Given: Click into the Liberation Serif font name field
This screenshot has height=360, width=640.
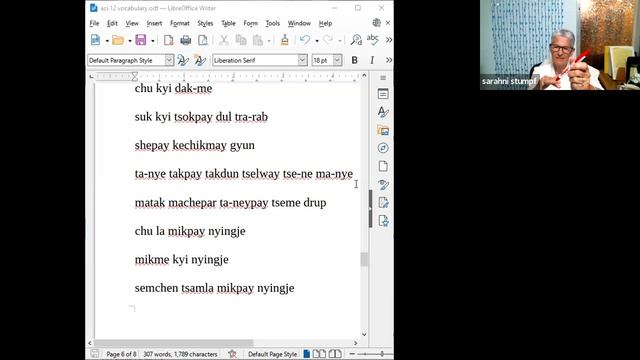Looking at the screenshot, I should tap(255, 60).
